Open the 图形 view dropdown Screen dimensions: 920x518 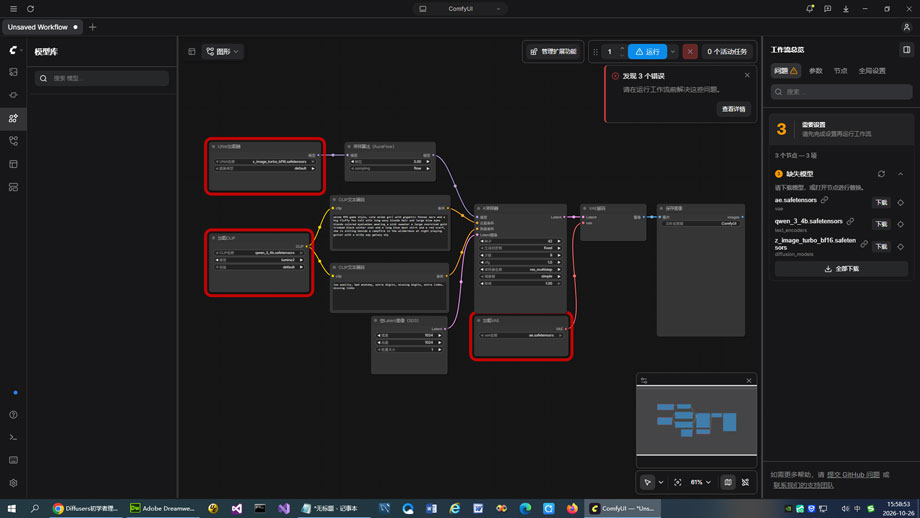tap(222, 52)
